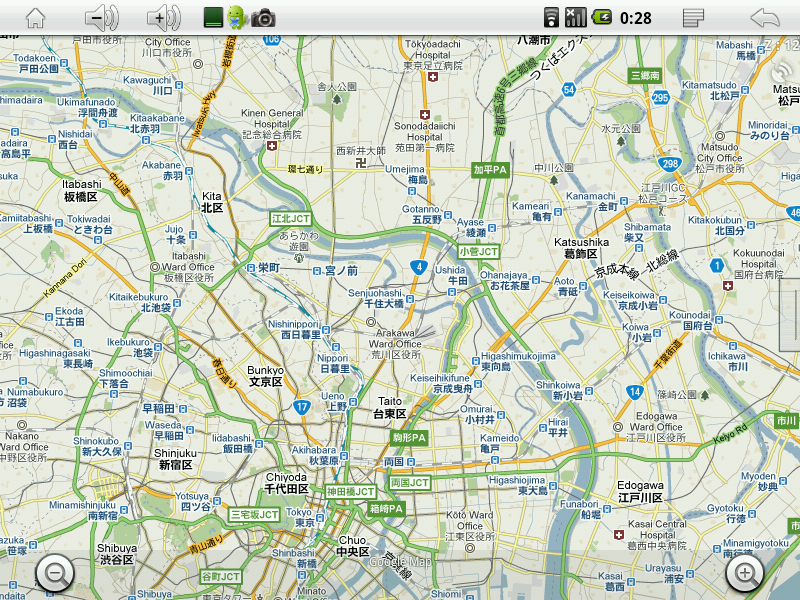Tap the route 298 shield
Image resolution: width=800 pixels, height=600 pixels.
click(x=670, y=164)
